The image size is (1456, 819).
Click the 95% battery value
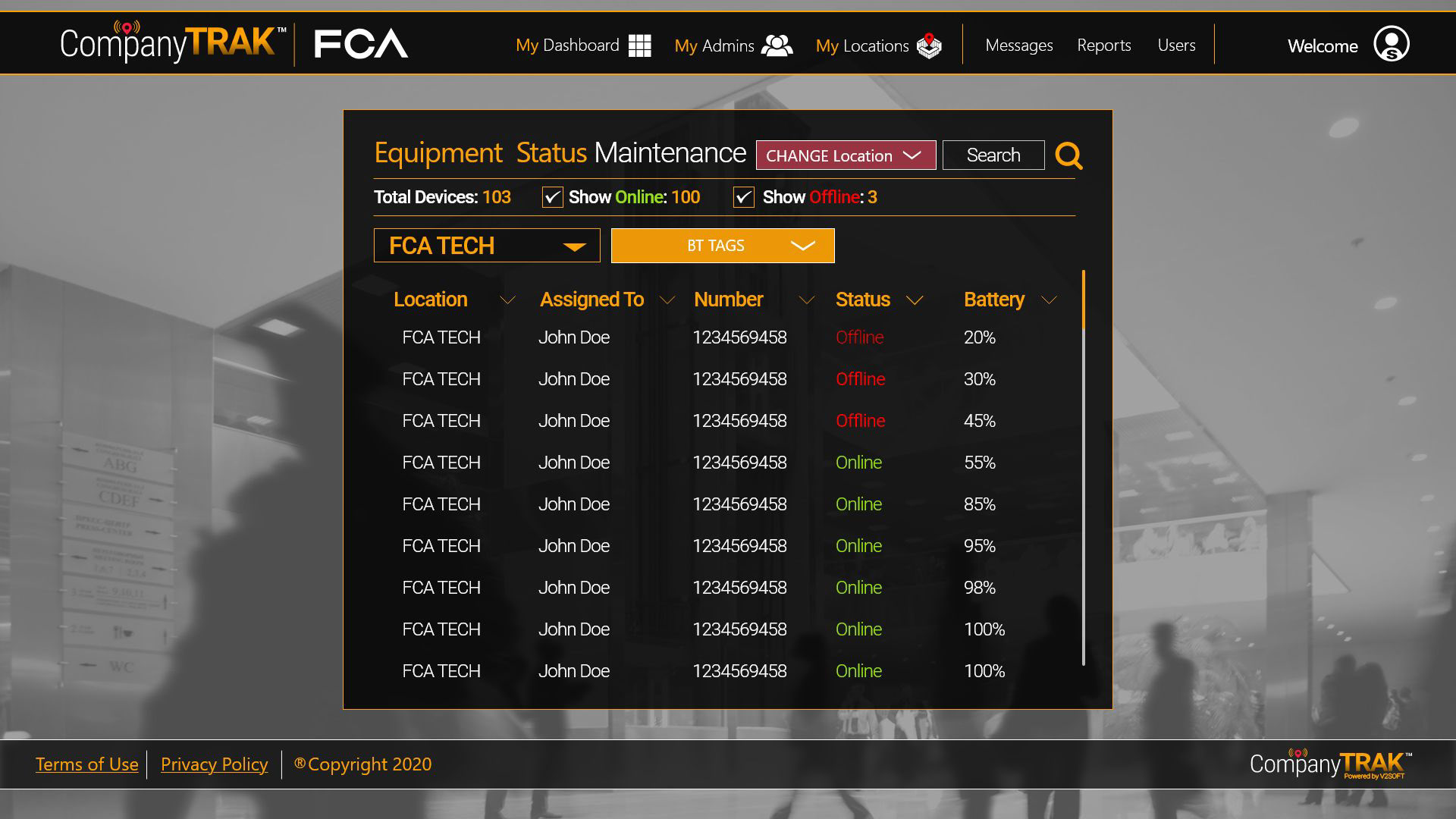(979, 546)
